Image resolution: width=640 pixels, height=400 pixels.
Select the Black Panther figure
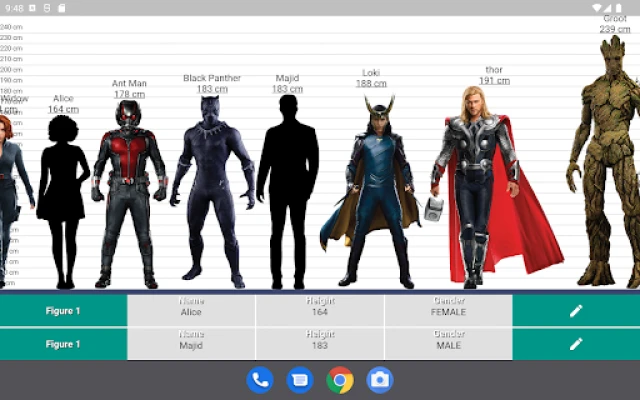[x=212, y=192]
